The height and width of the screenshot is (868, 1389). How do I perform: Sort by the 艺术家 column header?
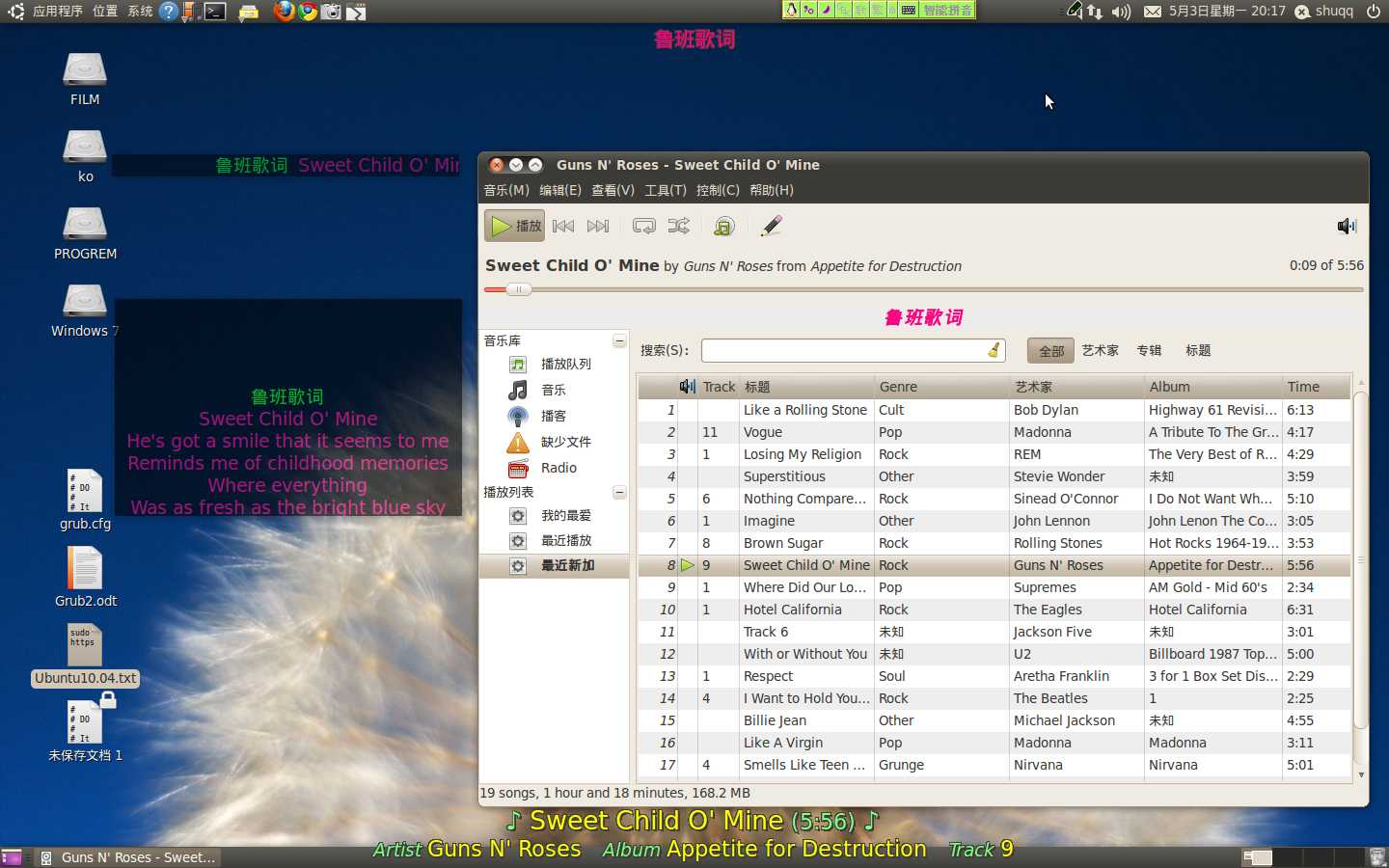(x=1076, y=387)
